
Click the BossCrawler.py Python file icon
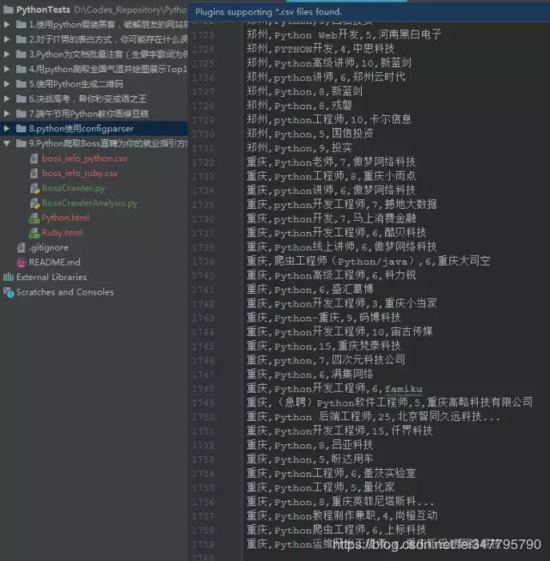34,188
